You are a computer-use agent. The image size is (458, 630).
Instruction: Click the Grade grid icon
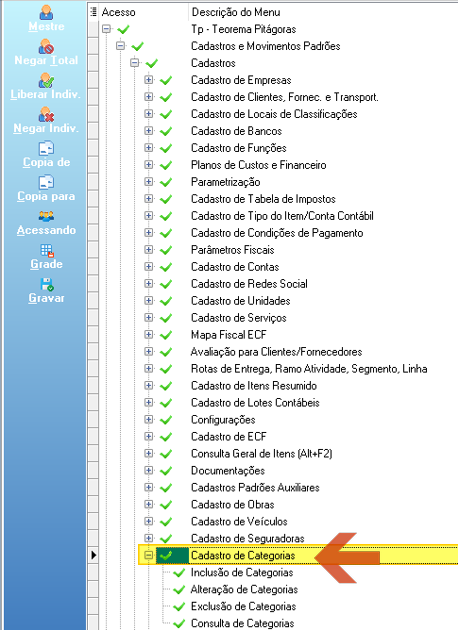(x=47, y=250)
